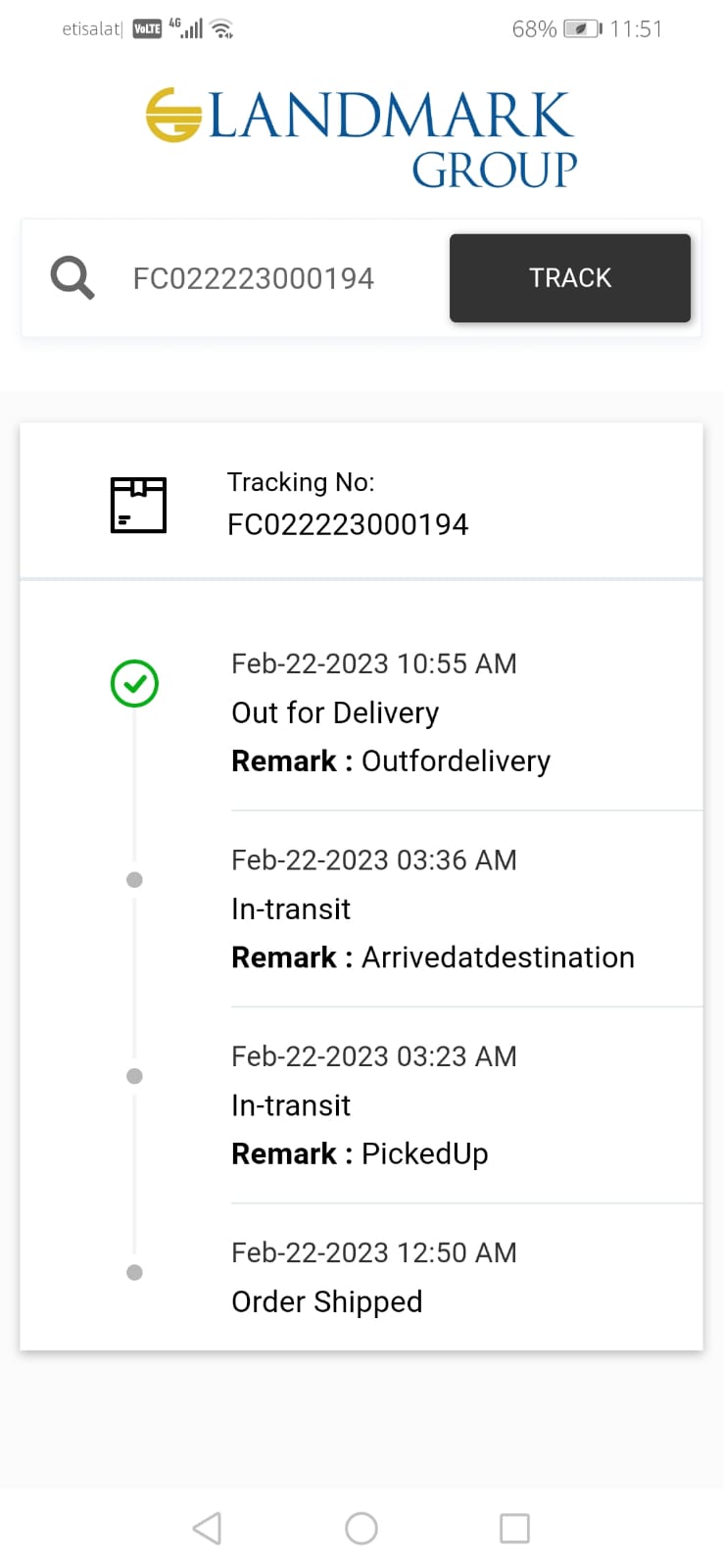Tap the battery icon in status bar

point(582,29)
